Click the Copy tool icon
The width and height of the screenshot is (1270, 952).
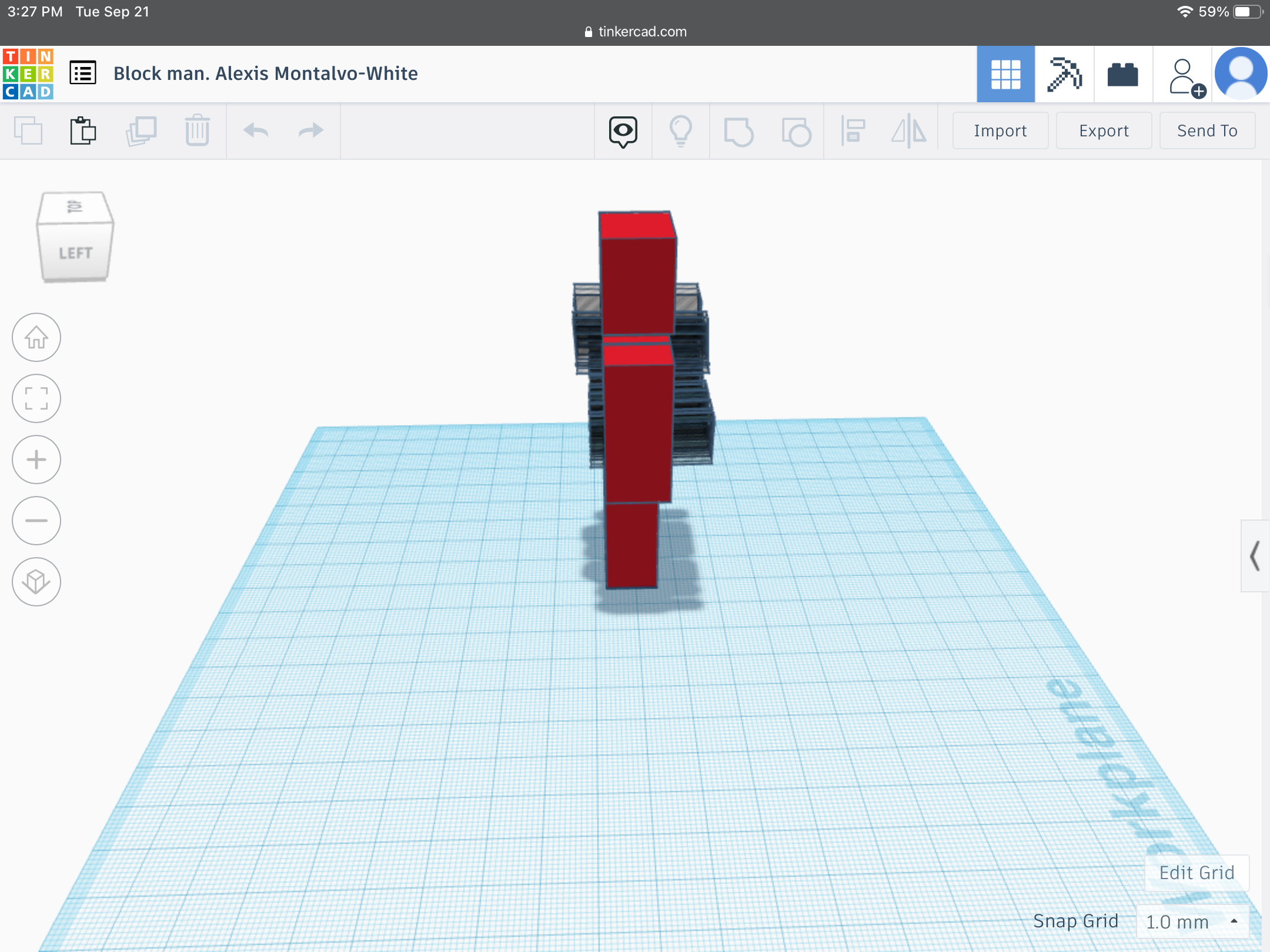28,130
